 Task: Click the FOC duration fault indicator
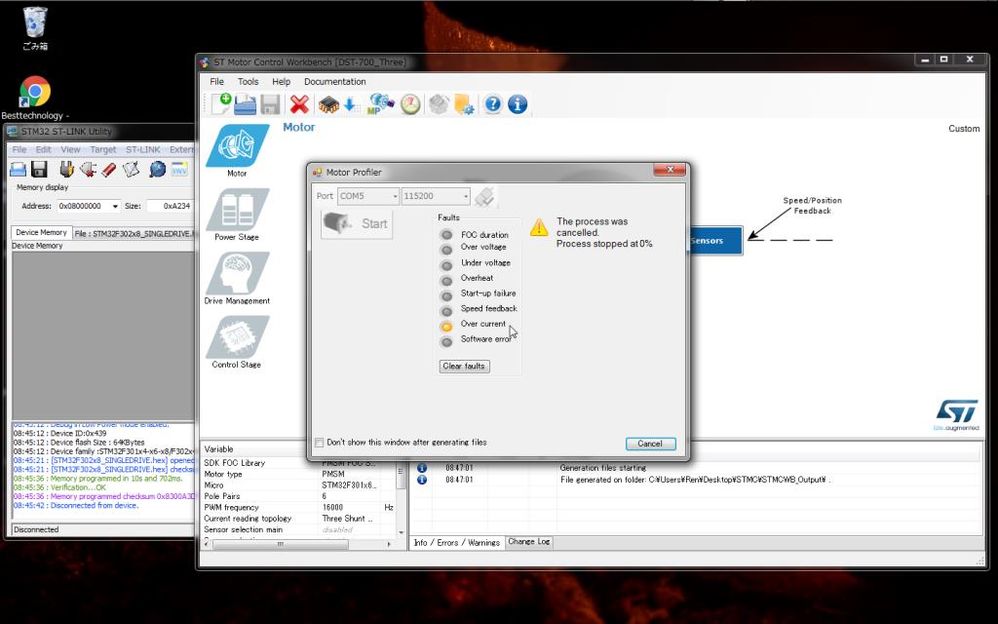(447, 235)
